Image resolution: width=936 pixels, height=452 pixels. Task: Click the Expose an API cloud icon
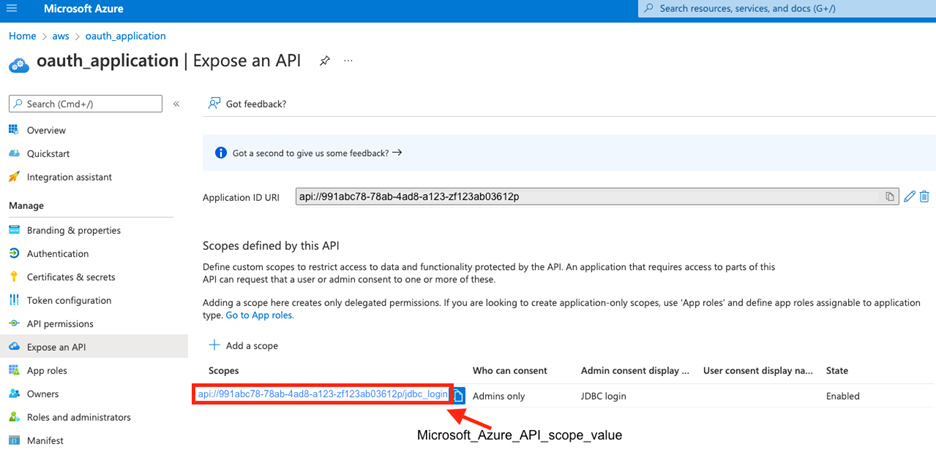pos(14,347)
